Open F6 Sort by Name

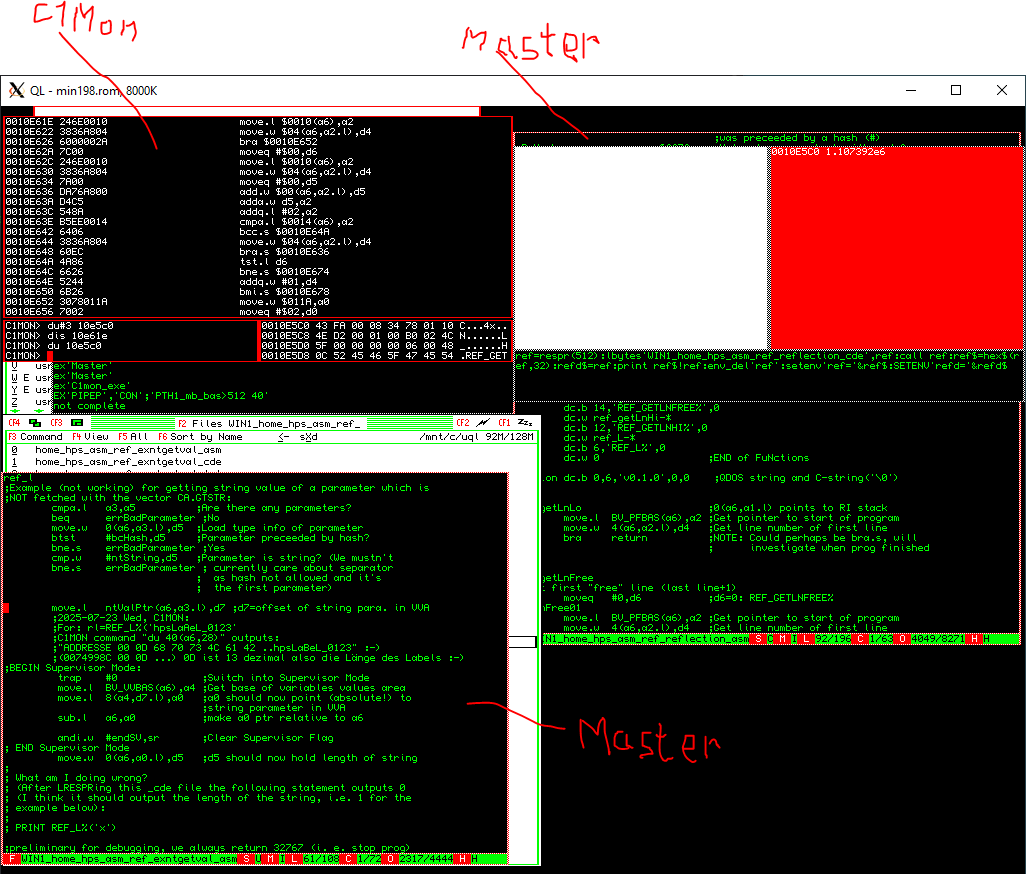200,436
